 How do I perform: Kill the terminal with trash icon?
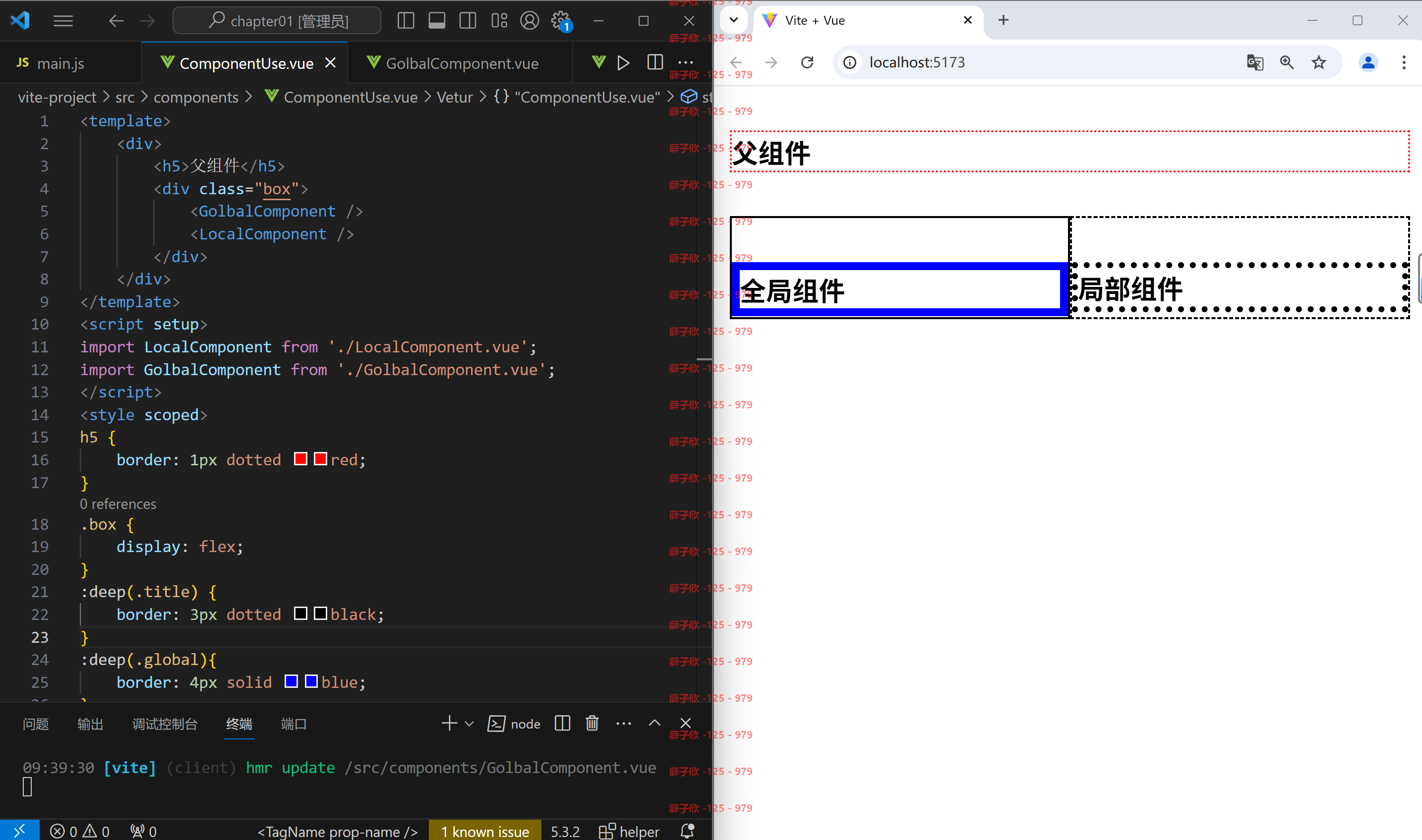pyautogui.click(x=592, y=724)
